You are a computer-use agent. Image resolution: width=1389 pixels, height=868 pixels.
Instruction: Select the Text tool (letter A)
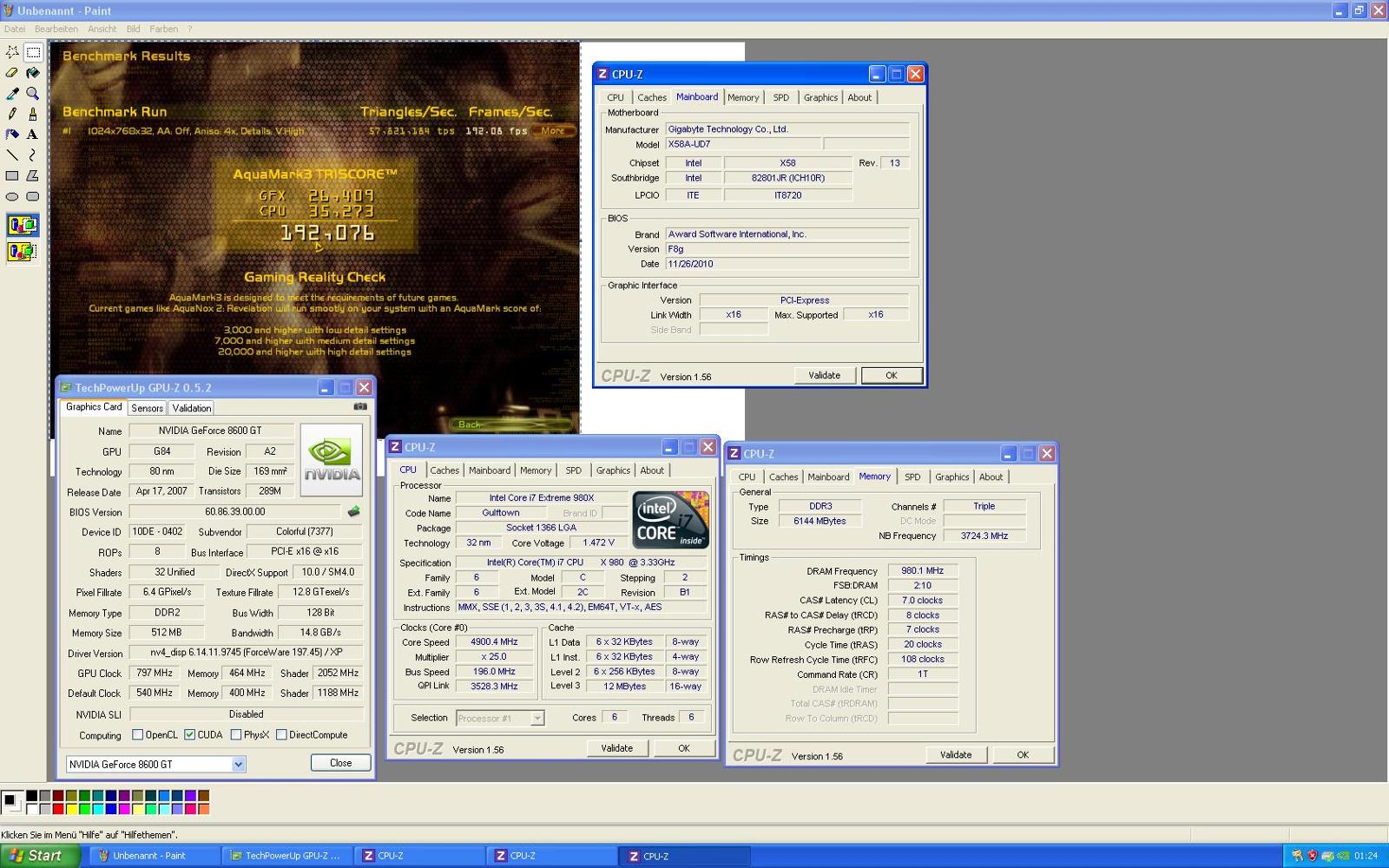coord(33,135)
